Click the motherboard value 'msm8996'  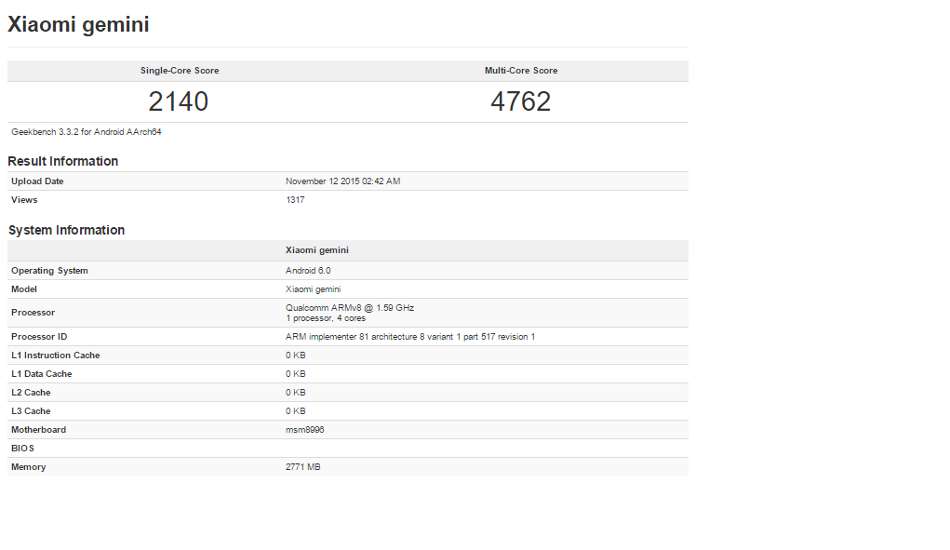point(305,429)
